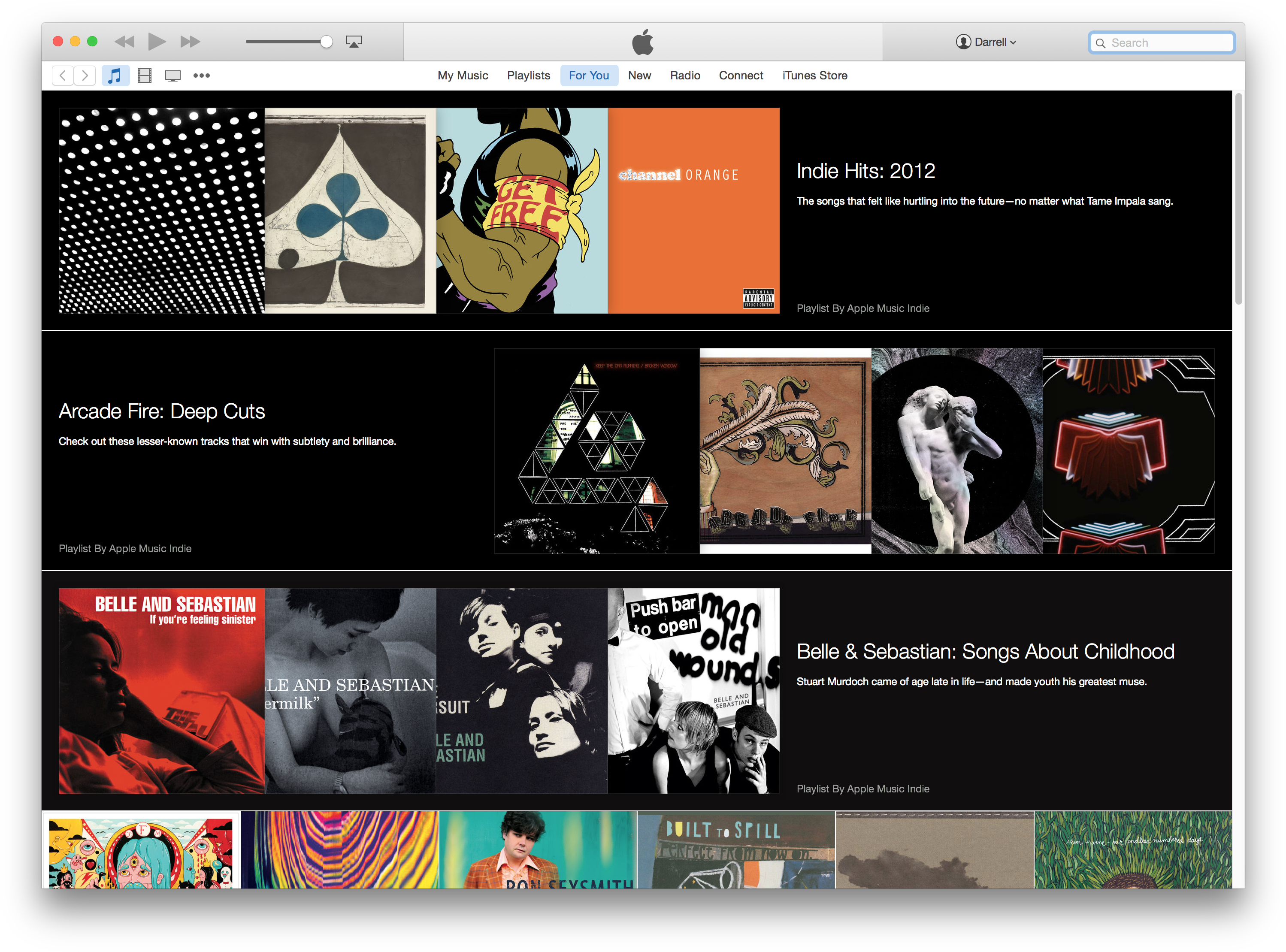The height and width of the screenshot is (952, 1286).
Task: Select the For You tab
Action: (589, 76)
